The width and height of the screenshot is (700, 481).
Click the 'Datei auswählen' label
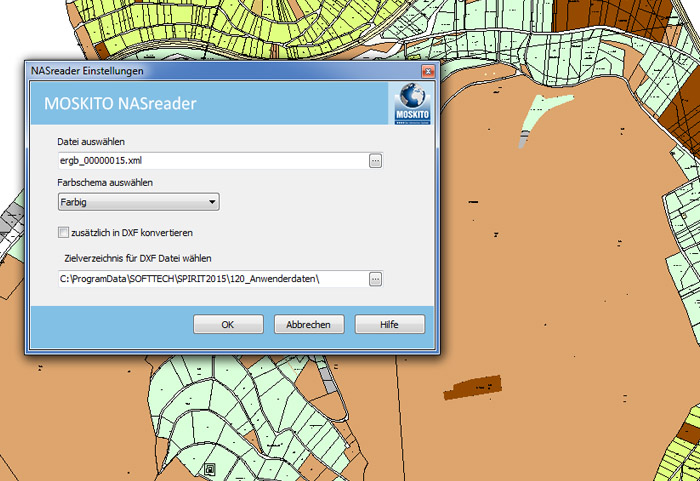pyautogui.click(x=91, y=142)
